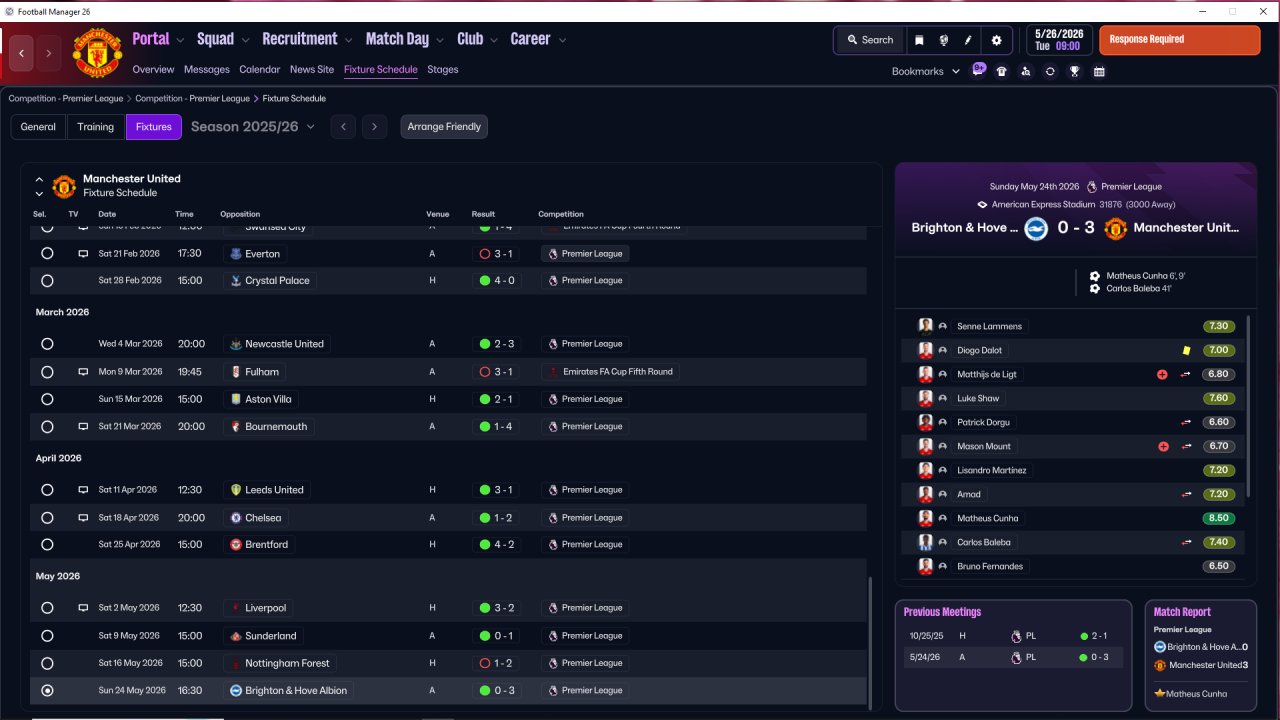
Task: Open the Messages sub-tab
Action: (x=206, y=70)
